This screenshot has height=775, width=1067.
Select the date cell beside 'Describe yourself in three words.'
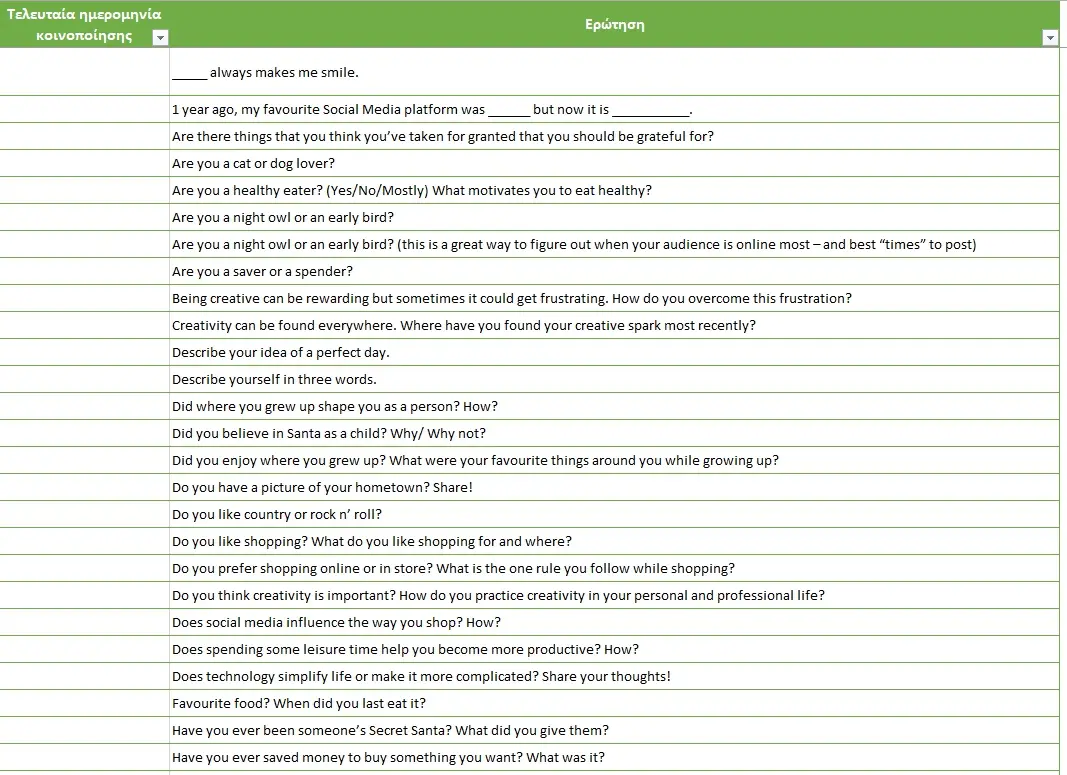(x=84, y=380)
